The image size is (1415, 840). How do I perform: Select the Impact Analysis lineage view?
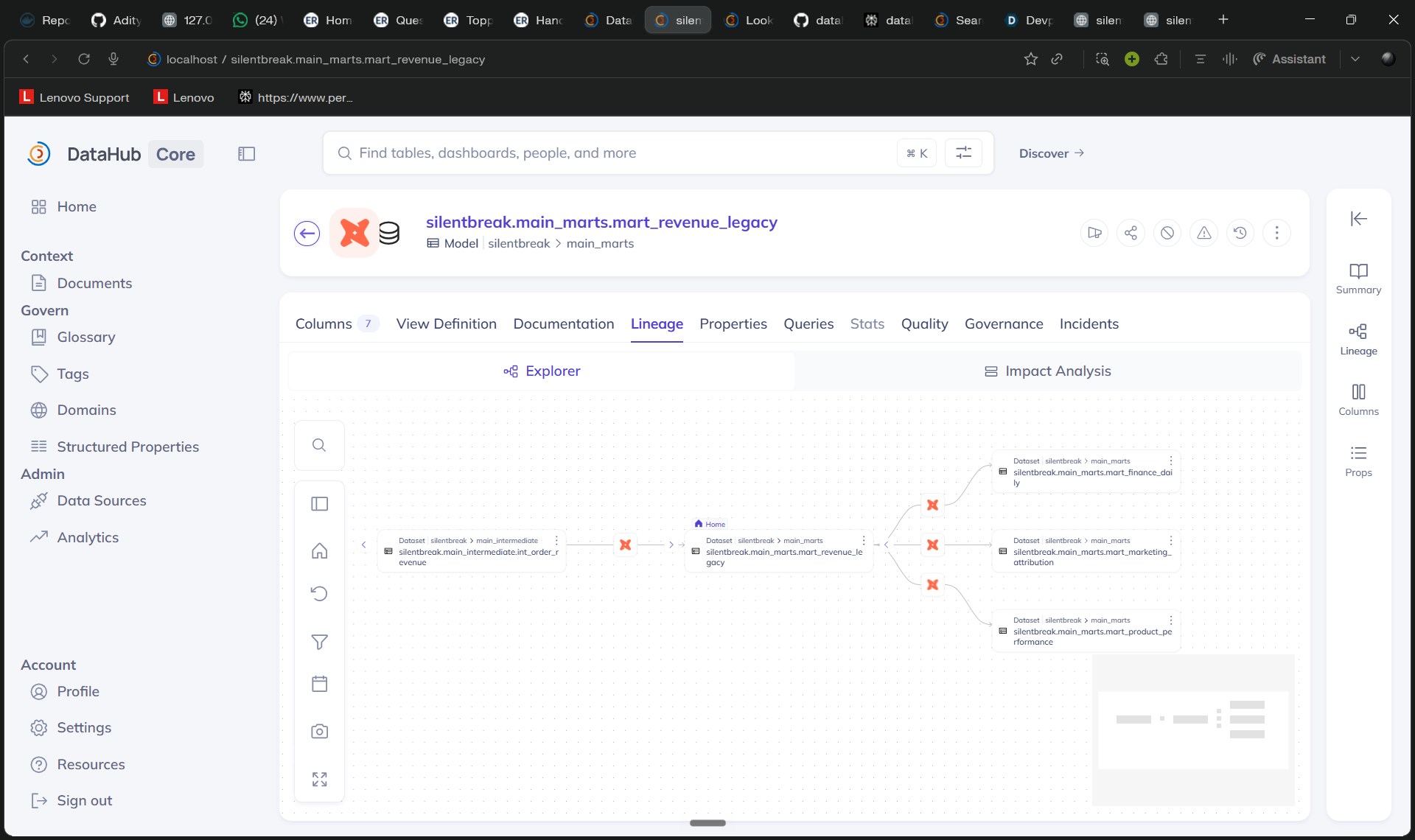pos(1048,371)
